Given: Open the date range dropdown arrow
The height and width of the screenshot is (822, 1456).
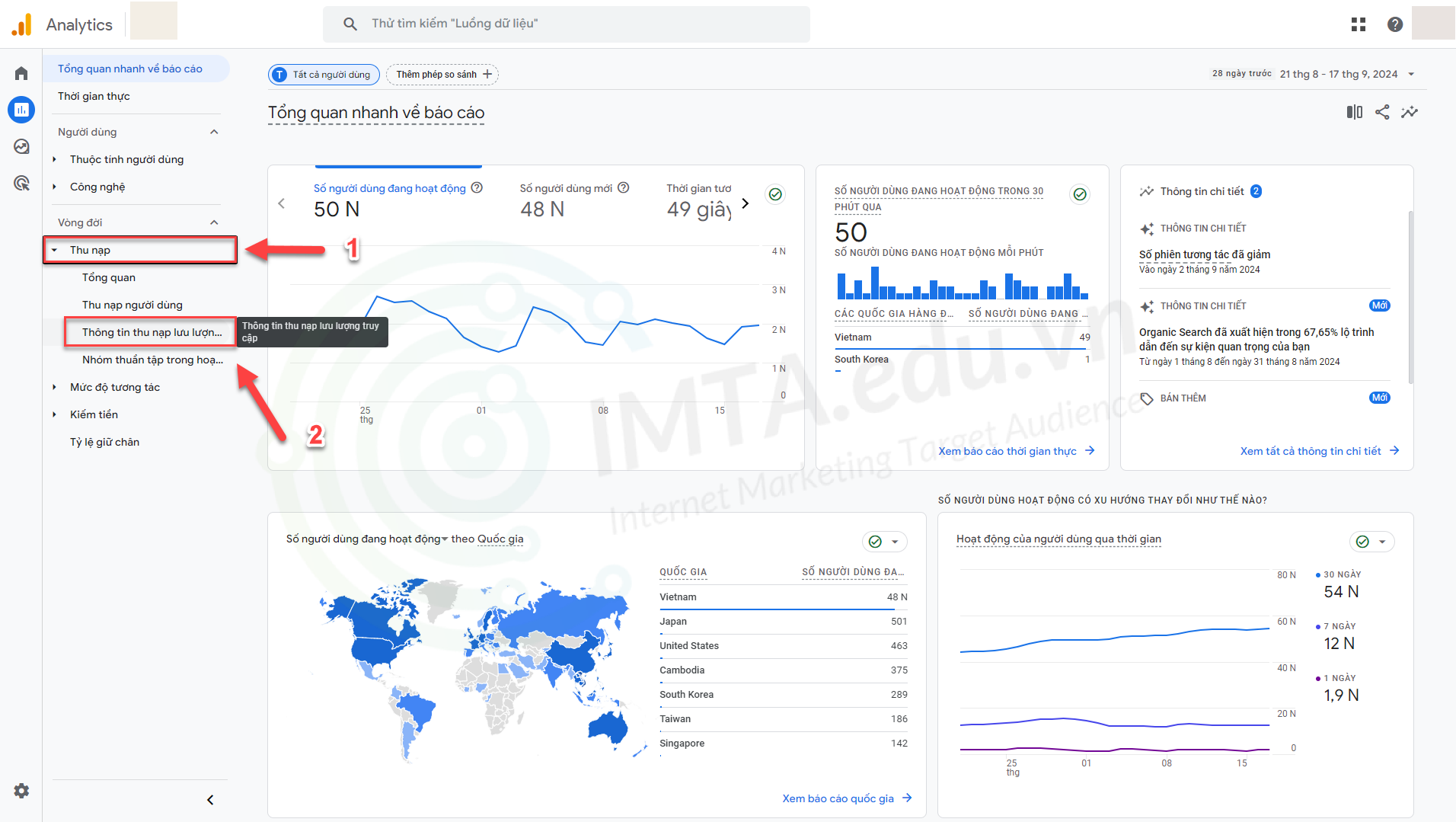Looking at the screenshot, I should click(x=1411, y=74).
